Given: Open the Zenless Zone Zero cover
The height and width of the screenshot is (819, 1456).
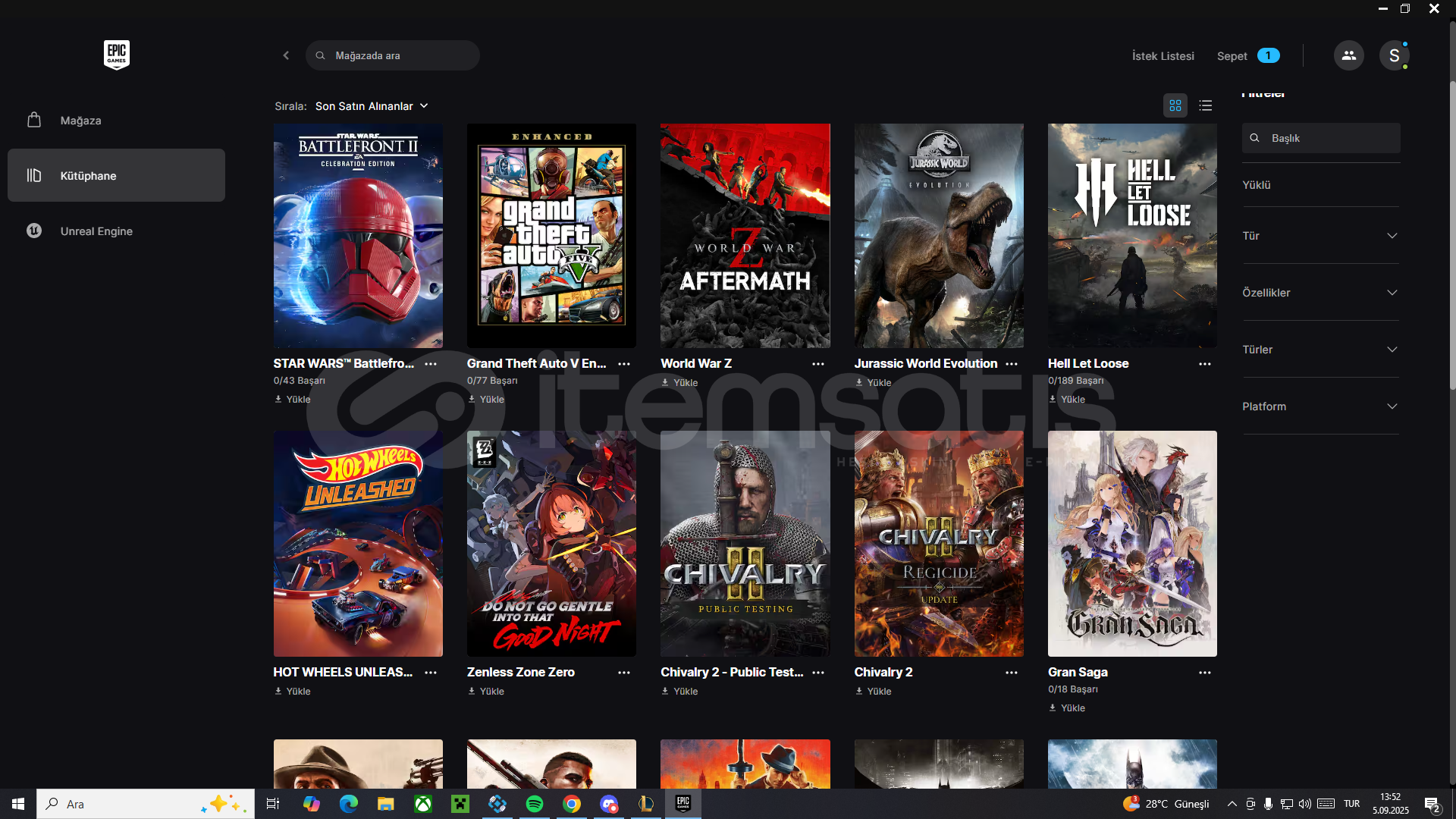Looking at the screenshot, I should [x=551, y=544].
